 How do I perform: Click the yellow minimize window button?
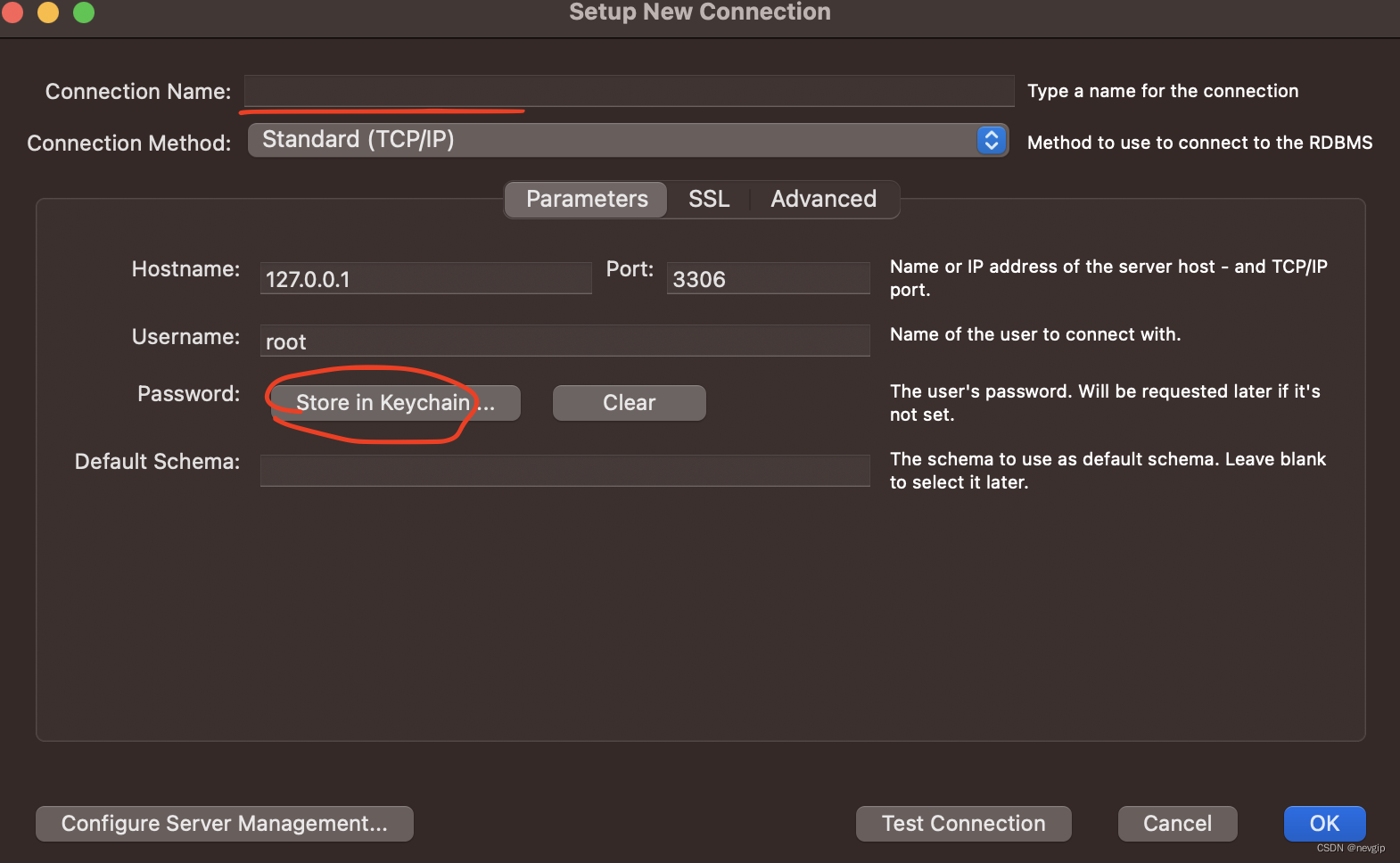[48, 12]
